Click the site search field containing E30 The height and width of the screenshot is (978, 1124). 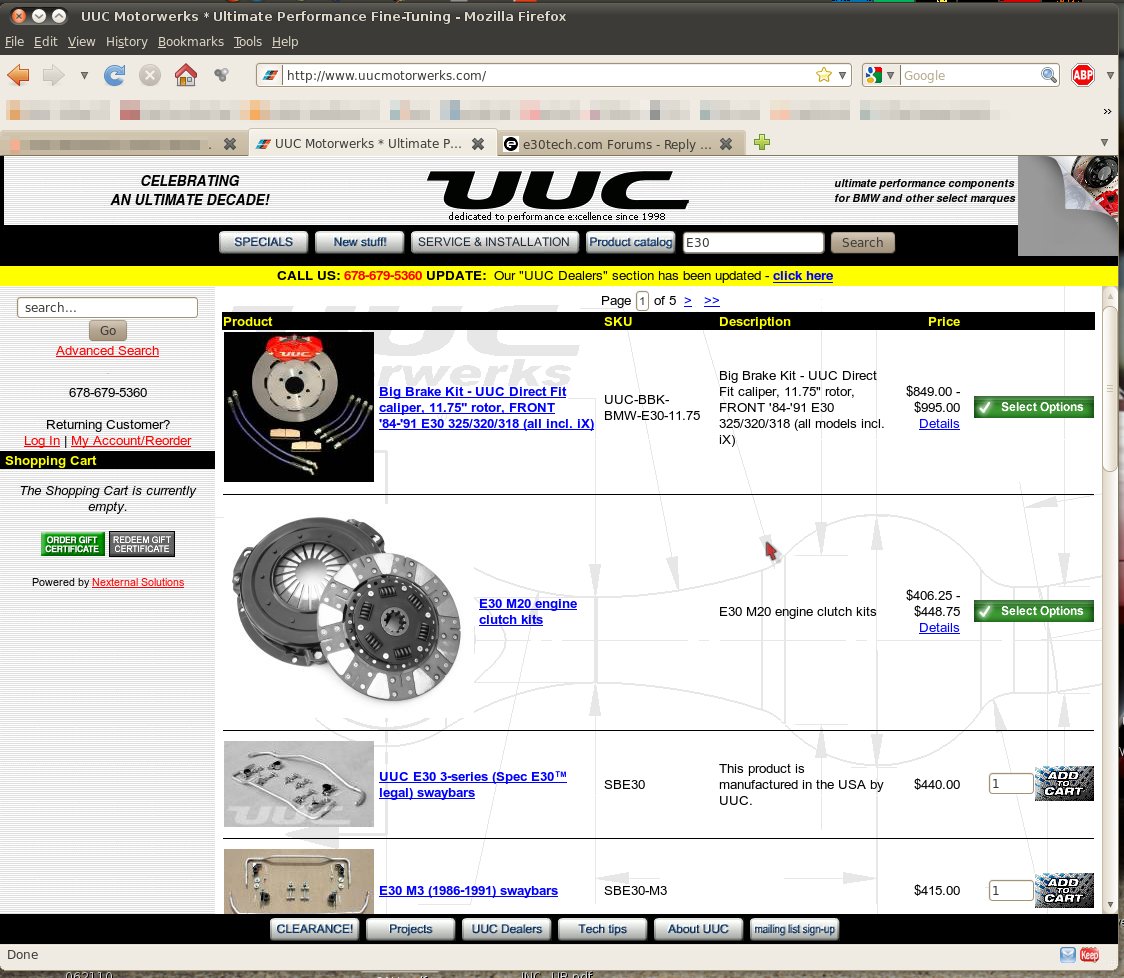tap(753, 242)
